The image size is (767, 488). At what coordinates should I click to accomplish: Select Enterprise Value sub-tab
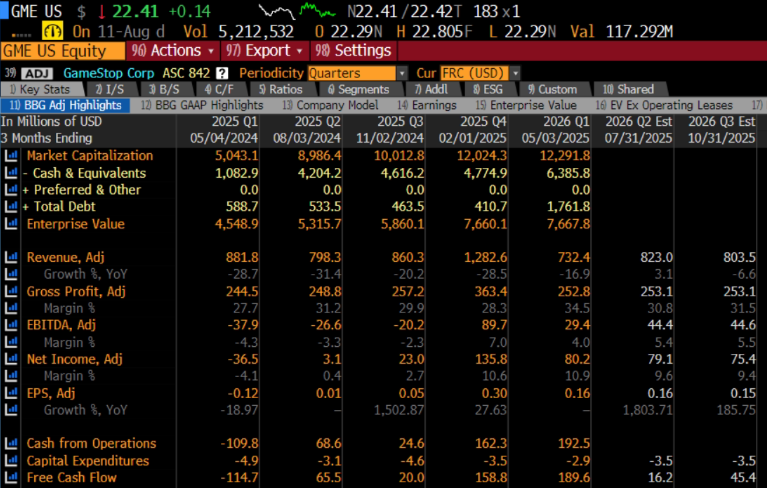click(x=526, y=106)
